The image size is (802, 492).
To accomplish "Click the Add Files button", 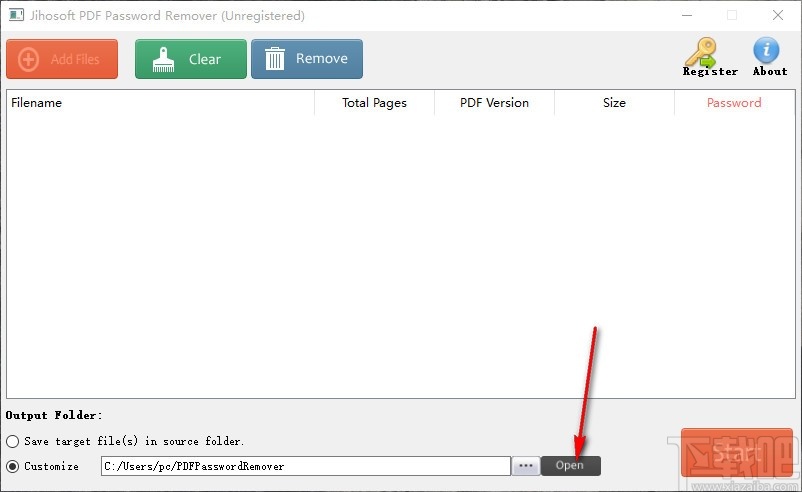I will tap(62, 59).
